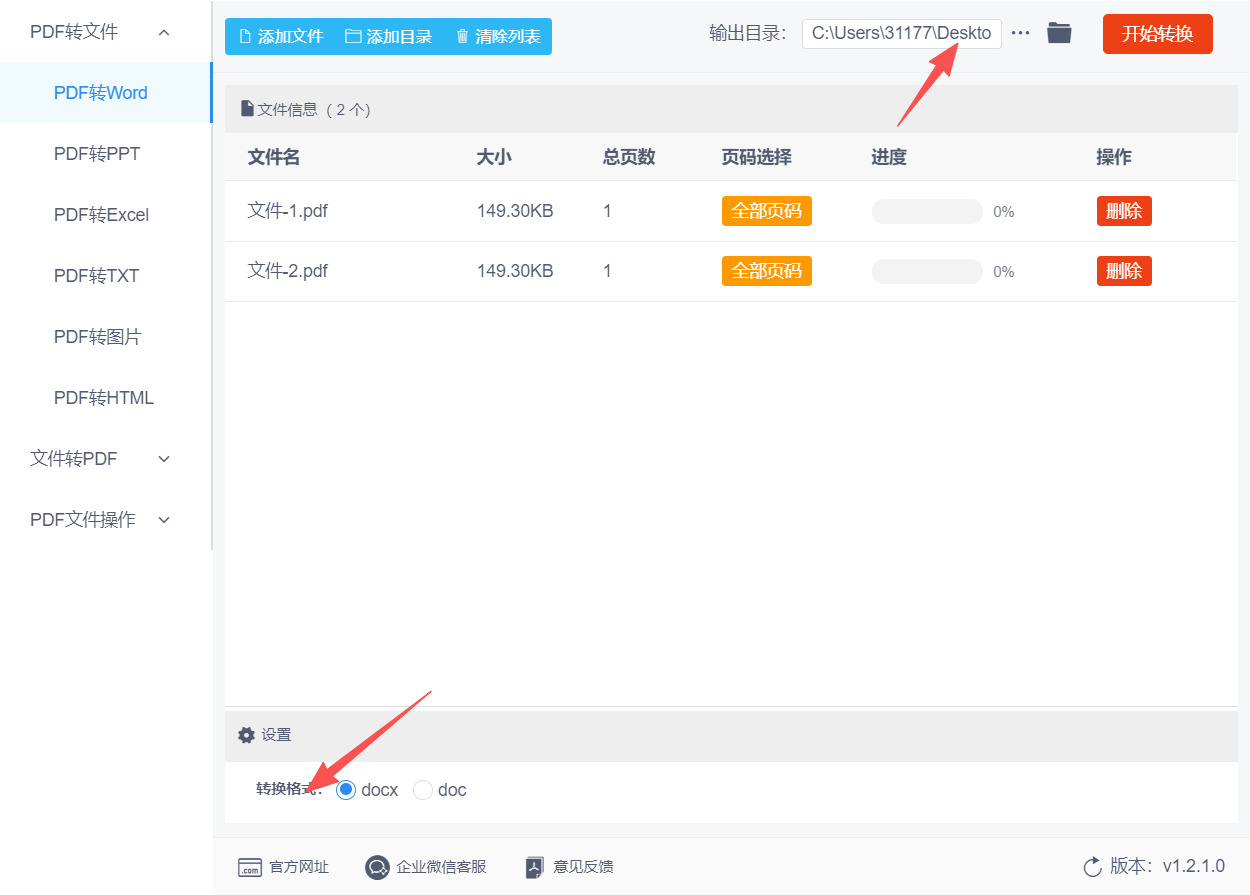The height and width of the screenshot is (895, 1250).
Task: Open 全部页码 for 文件-1.pdf
Action: point(767,211)
